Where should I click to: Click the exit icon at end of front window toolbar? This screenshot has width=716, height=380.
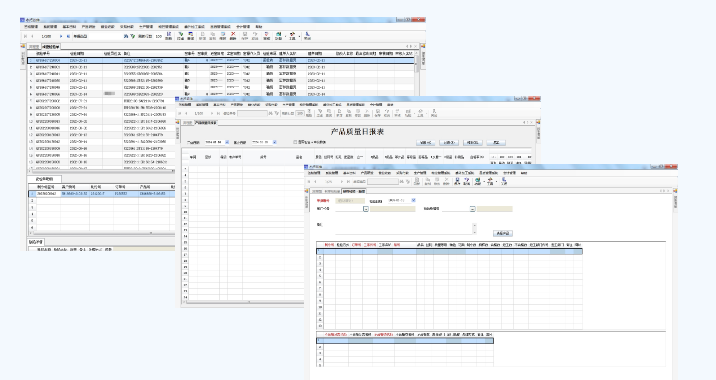504,181
